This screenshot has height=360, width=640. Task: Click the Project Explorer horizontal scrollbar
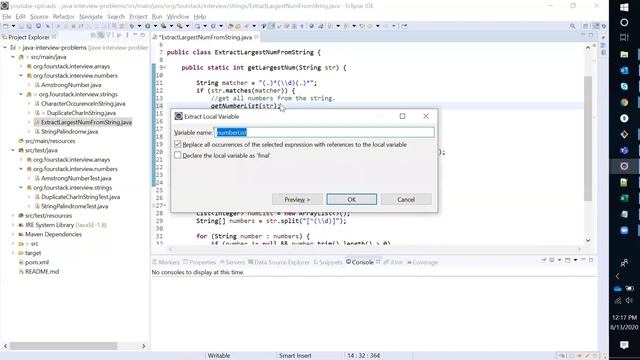tap(64, 346)
